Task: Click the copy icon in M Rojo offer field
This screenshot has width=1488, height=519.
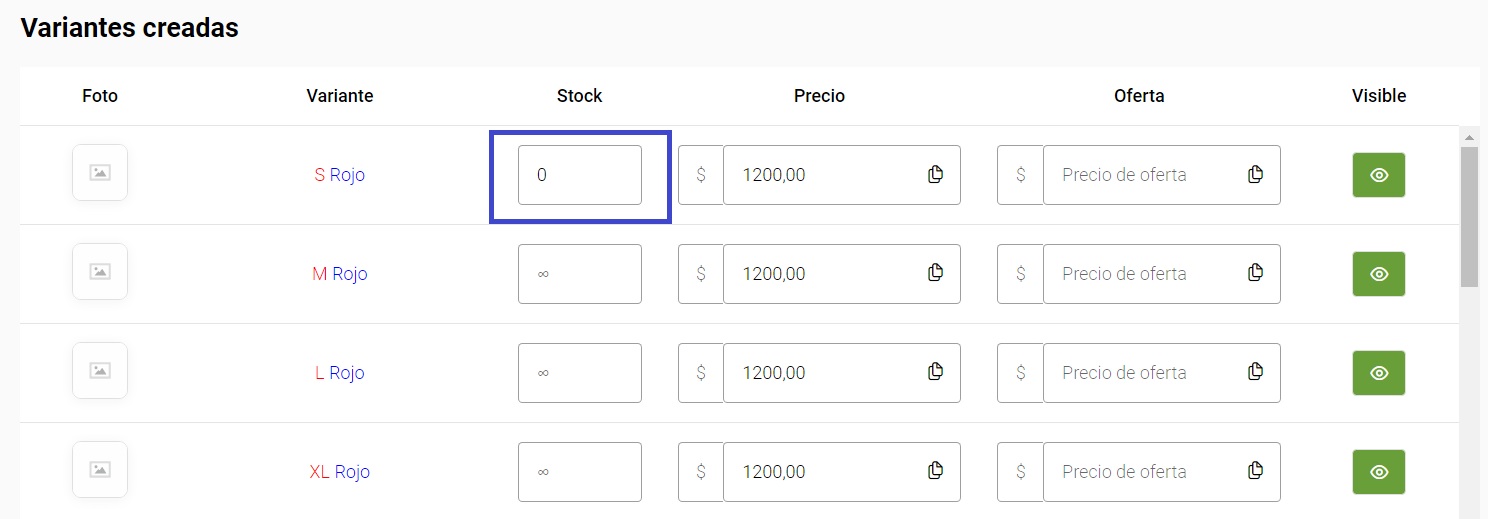Action: pyautogui.click(x=1255, y=272)
